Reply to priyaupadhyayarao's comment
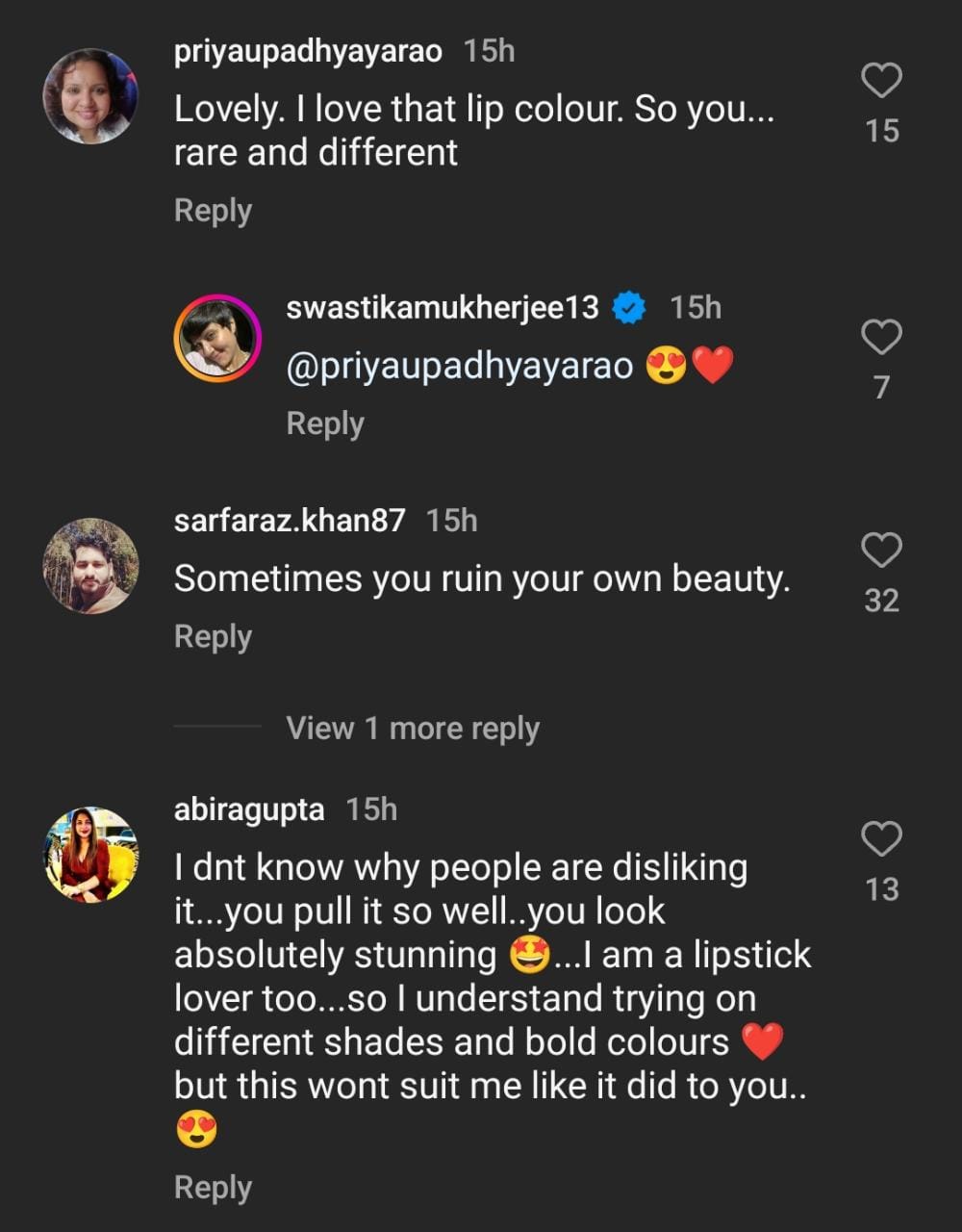This screenshot has height=1232, width=962. [213, 211]
